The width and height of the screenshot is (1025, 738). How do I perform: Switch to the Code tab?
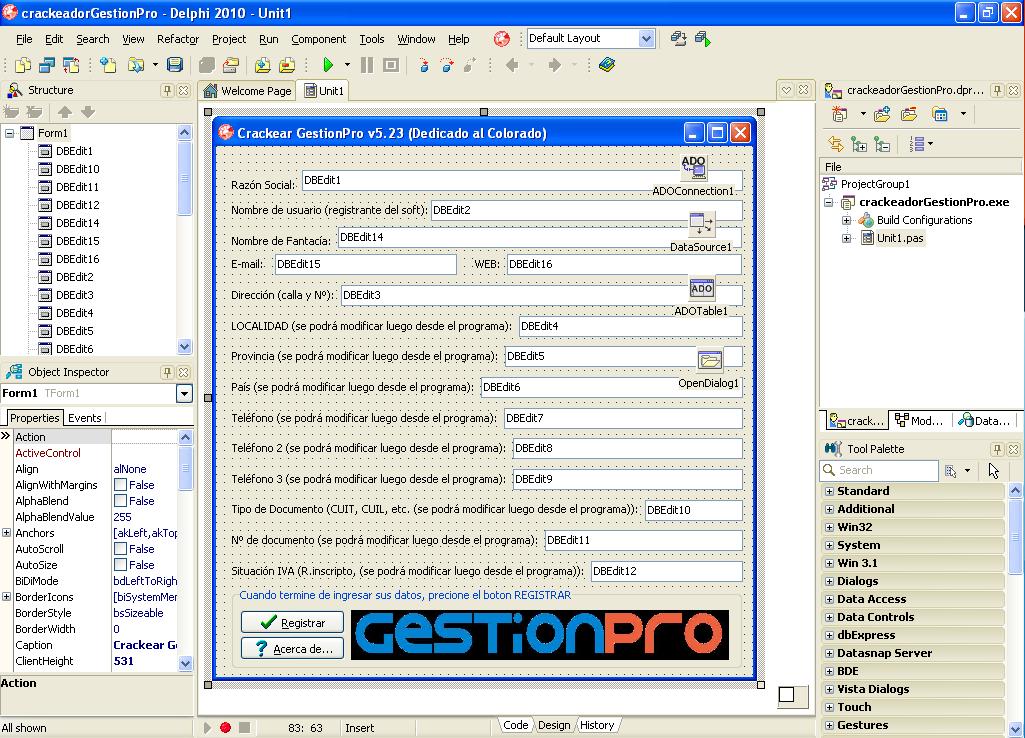[515, 725]
